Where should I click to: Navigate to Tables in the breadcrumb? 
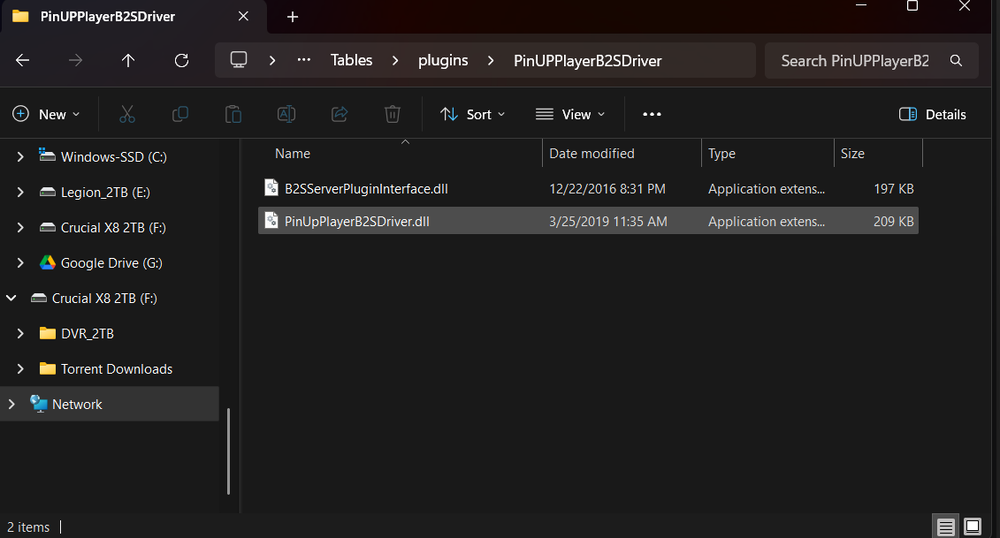[351, 60]
